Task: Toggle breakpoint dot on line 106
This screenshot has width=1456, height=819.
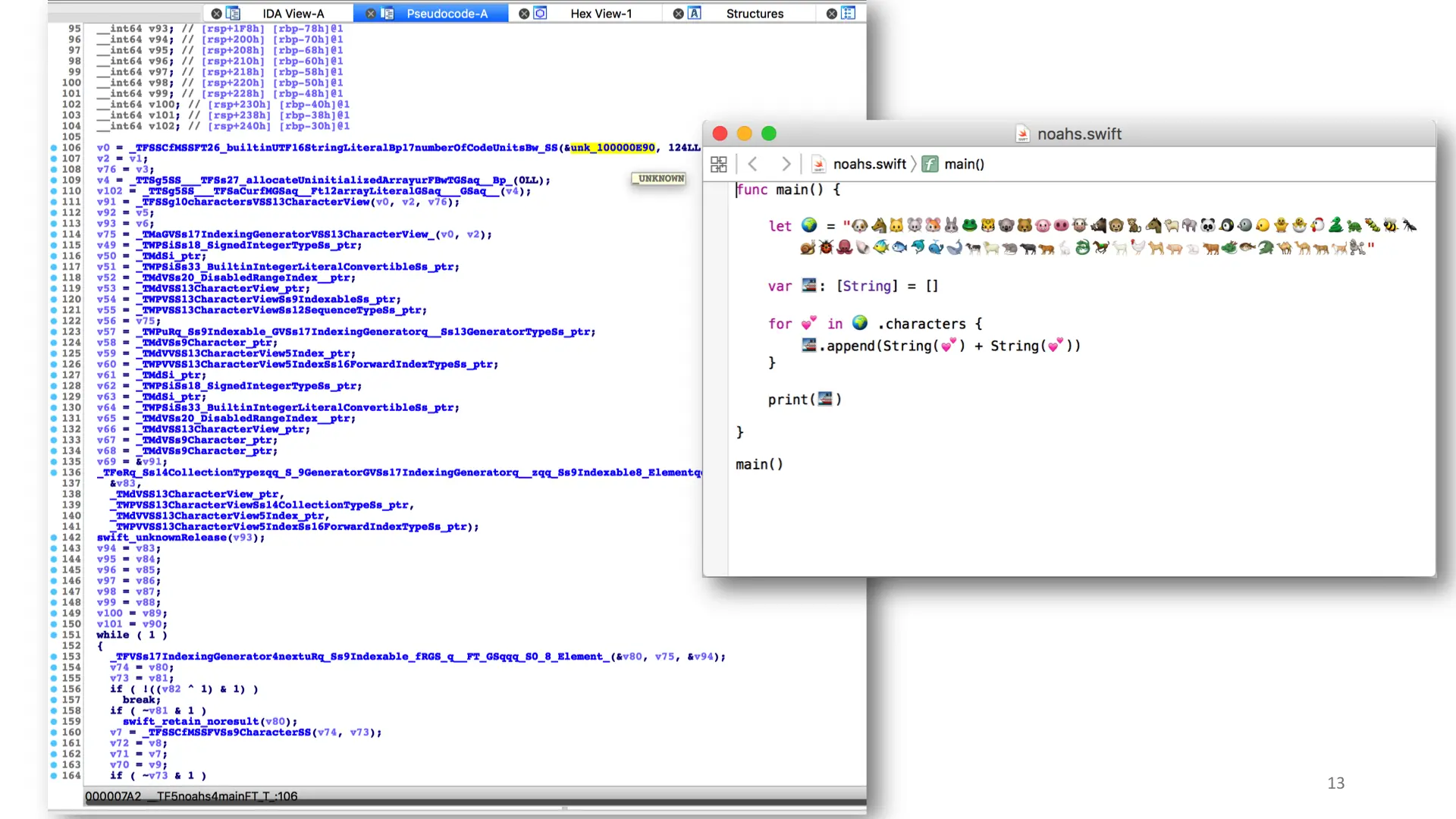Action: click(54, 148)
